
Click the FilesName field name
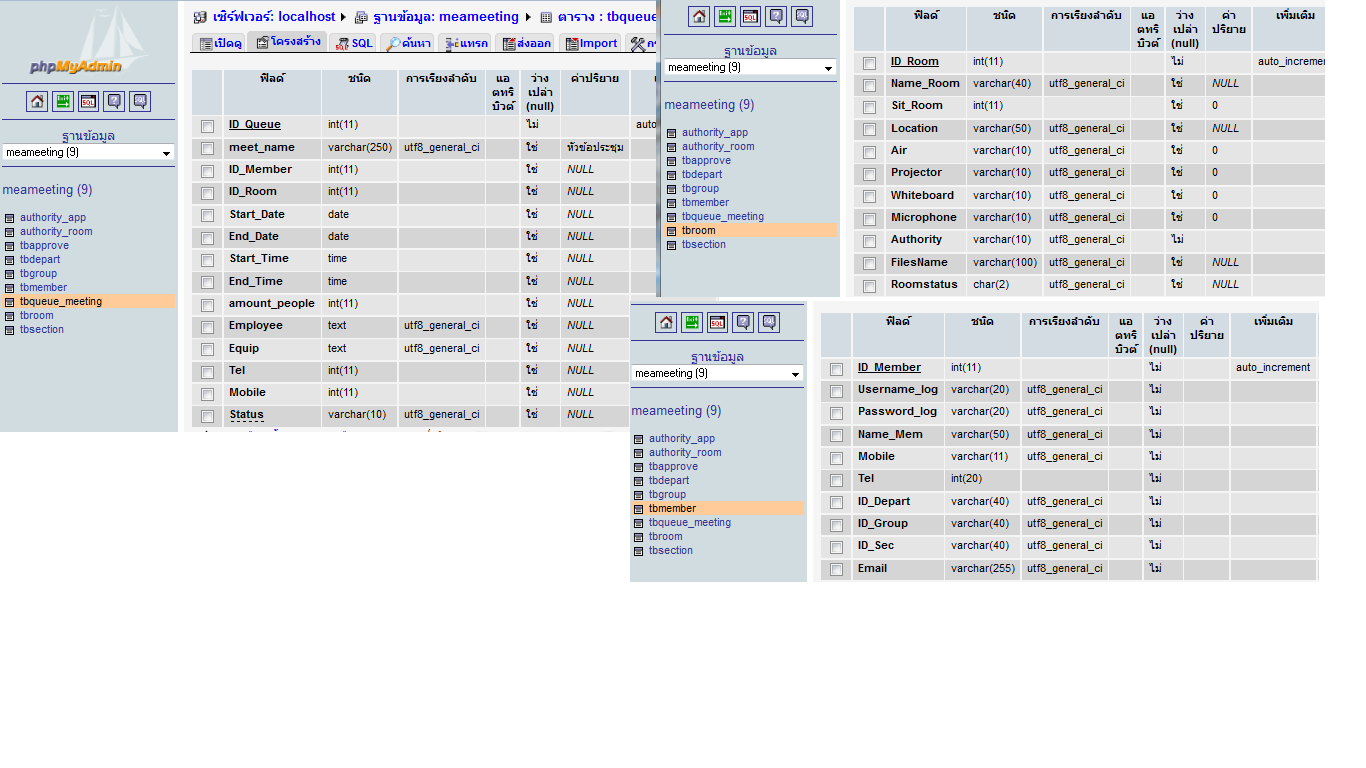[919, 262]
